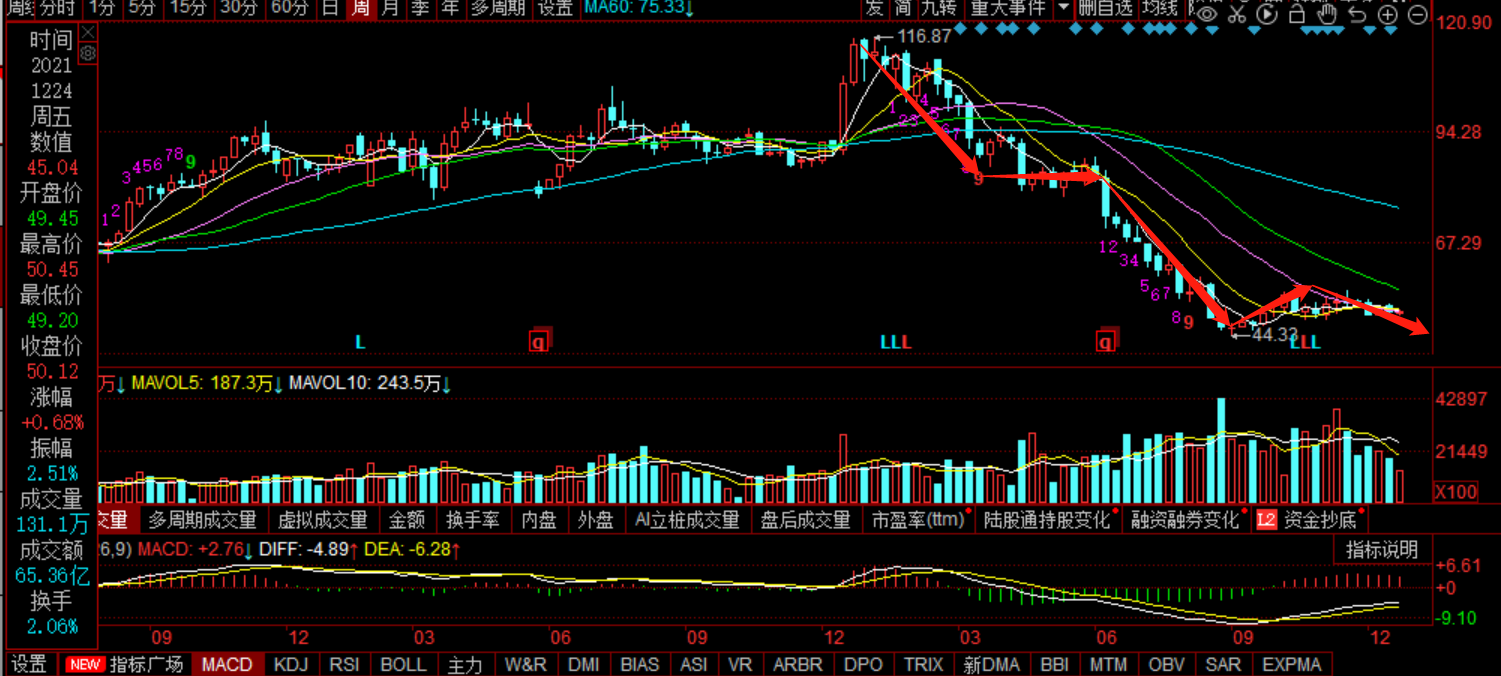Select the scissors cut tool icon

pos(1237,14)
